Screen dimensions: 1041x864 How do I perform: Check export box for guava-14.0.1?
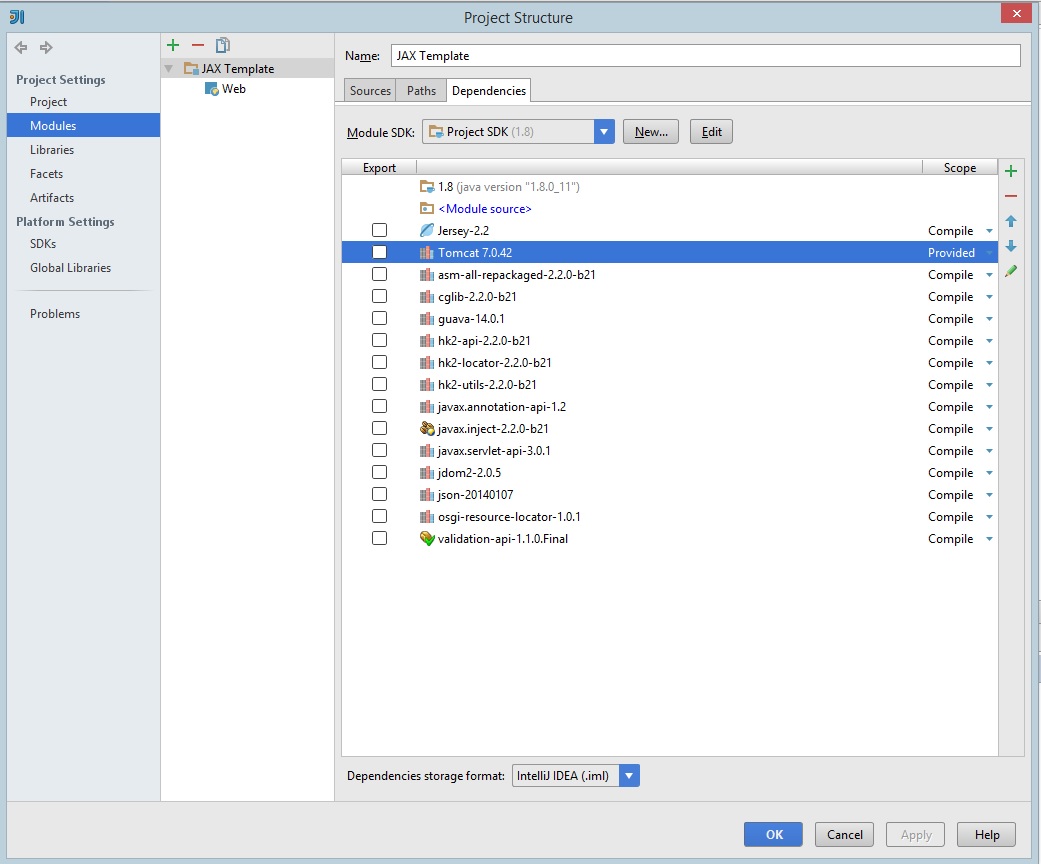click(x=379, y=318)
